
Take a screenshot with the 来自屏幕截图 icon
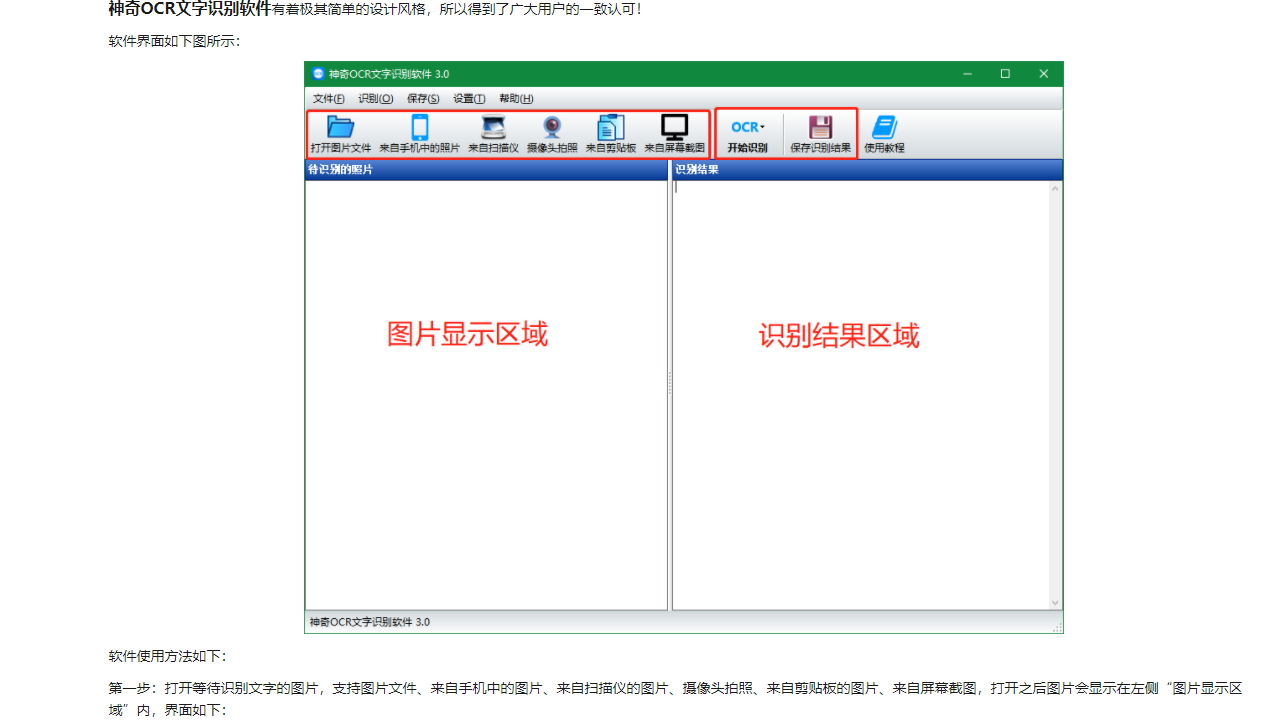[675, 132]
